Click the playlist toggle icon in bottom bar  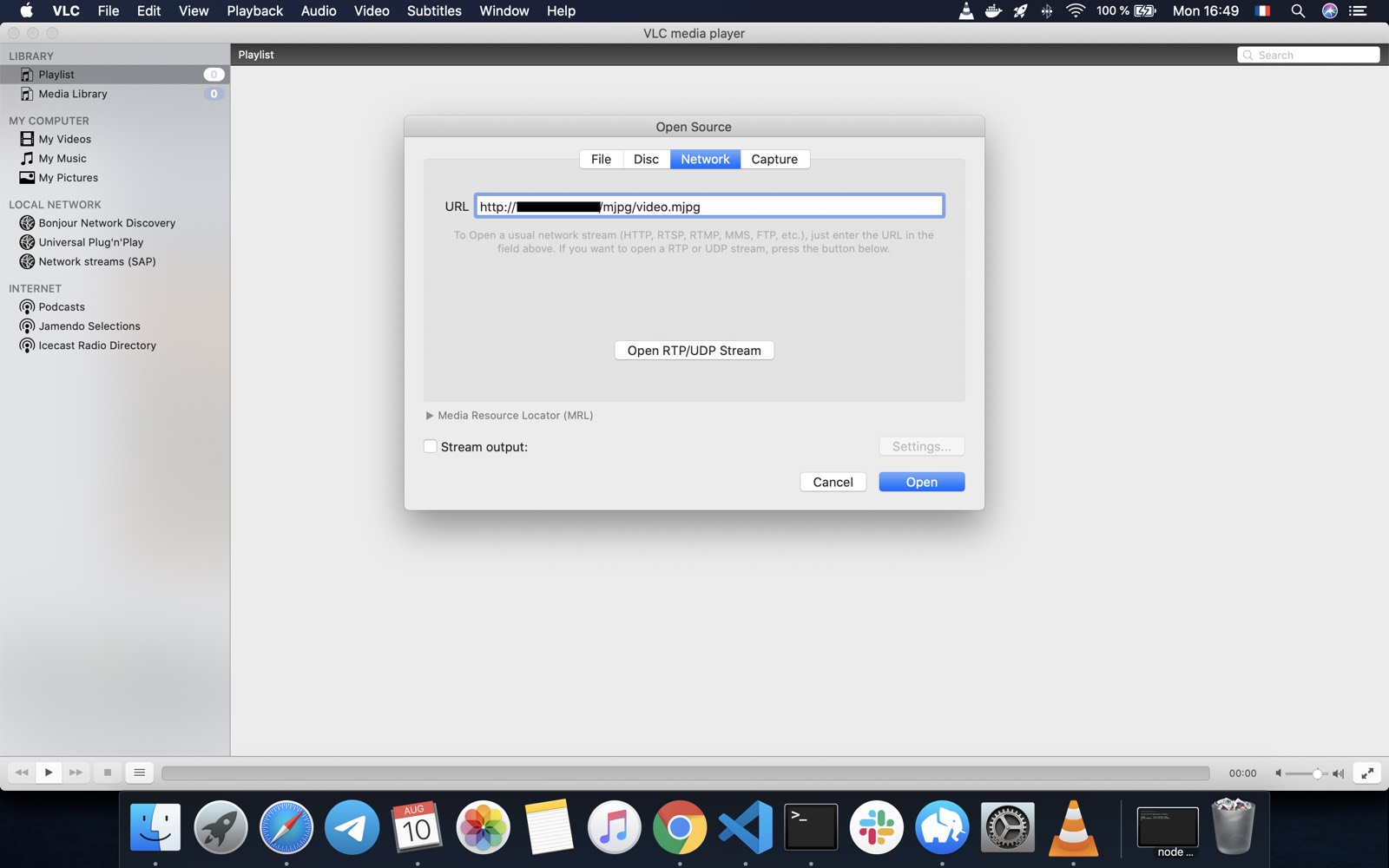coord(139,772)
